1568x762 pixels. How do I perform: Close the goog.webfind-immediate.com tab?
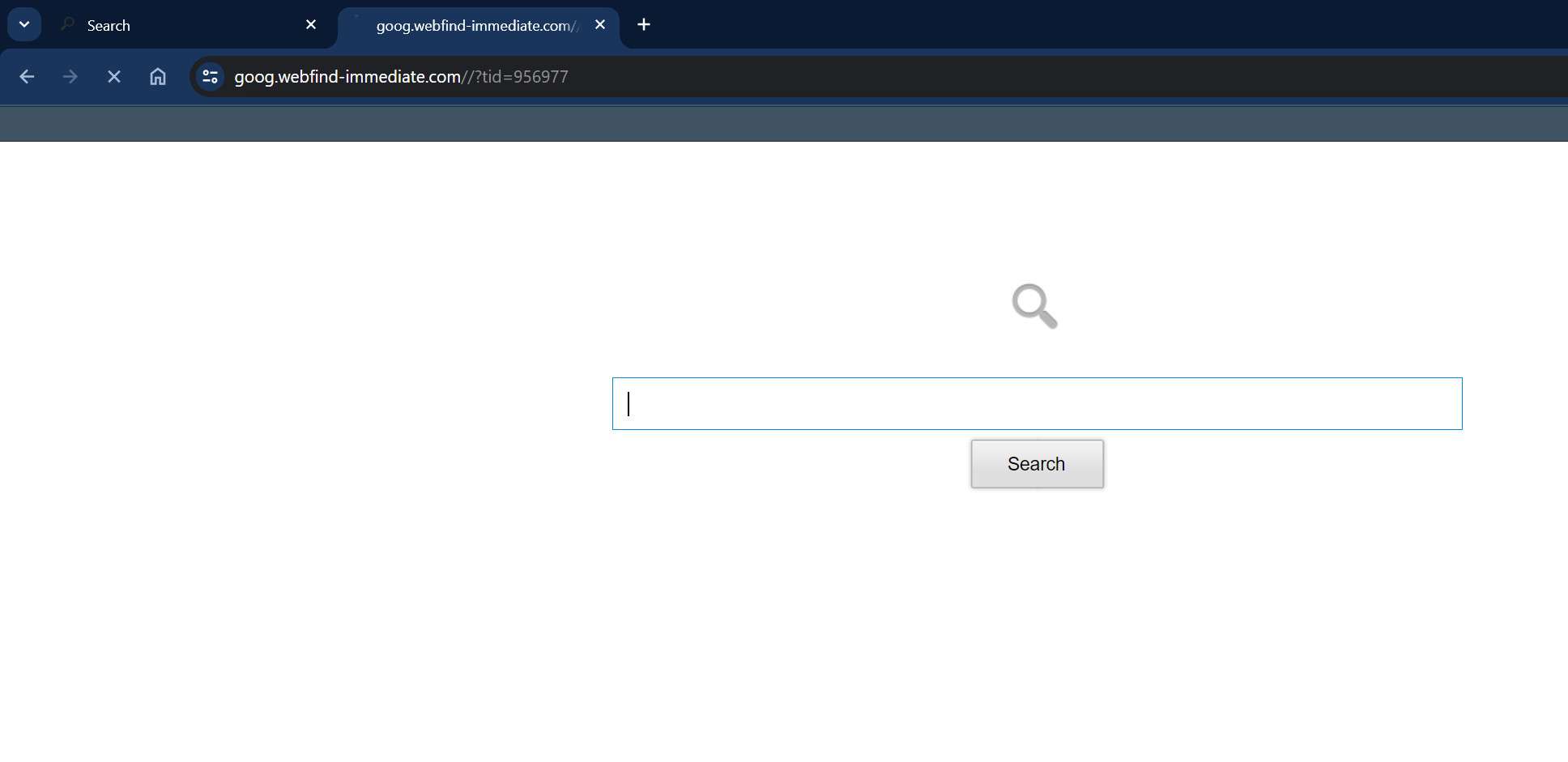click(599, 24)
